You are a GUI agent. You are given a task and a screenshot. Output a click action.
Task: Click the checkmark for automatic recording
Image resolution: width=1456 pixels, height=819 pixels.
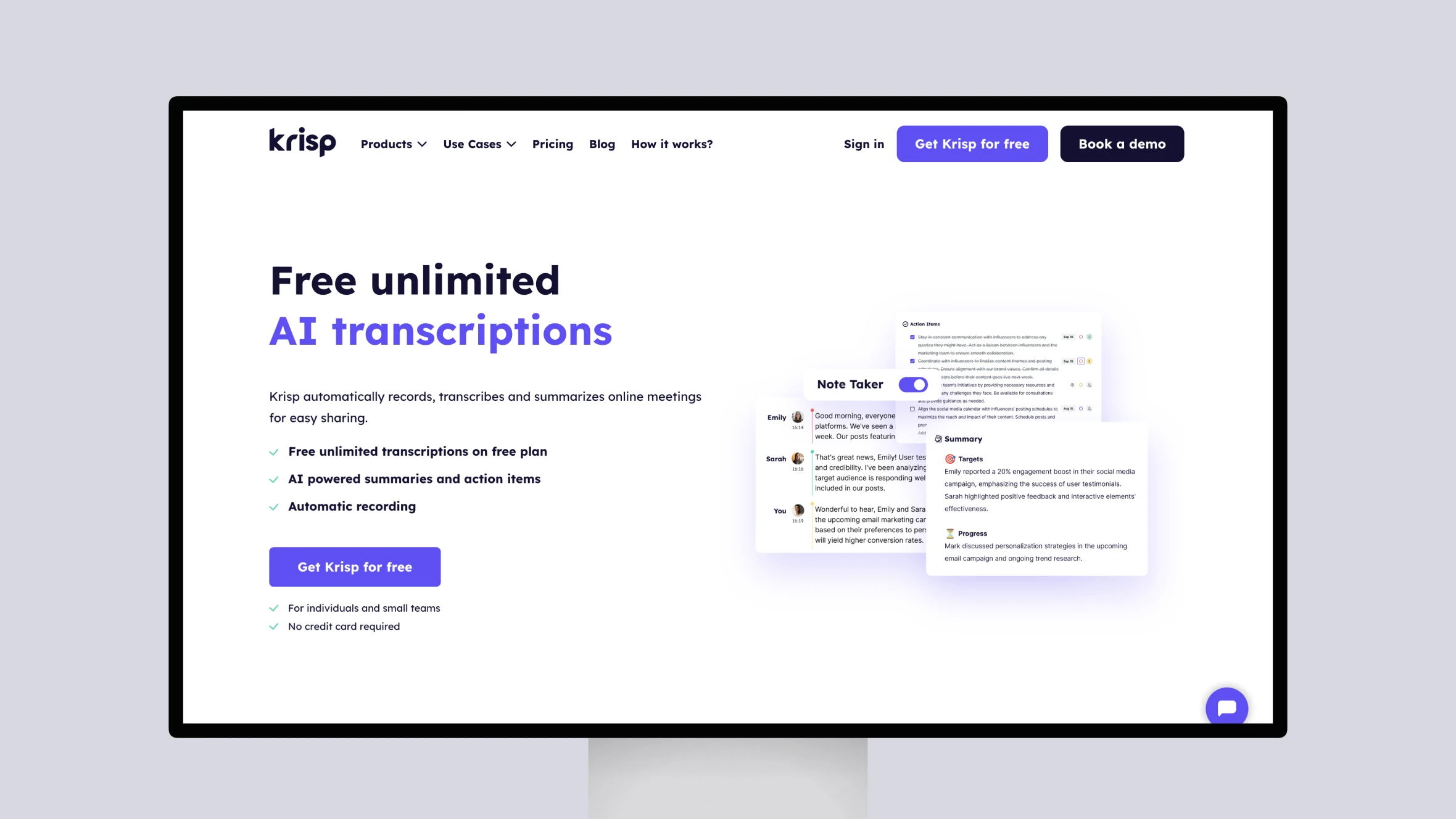275,506
